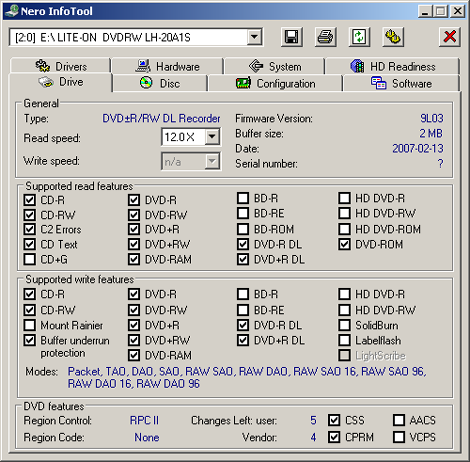
Task: Click DVD±R/RW DL Recorder type text
Action: [161, 118]
